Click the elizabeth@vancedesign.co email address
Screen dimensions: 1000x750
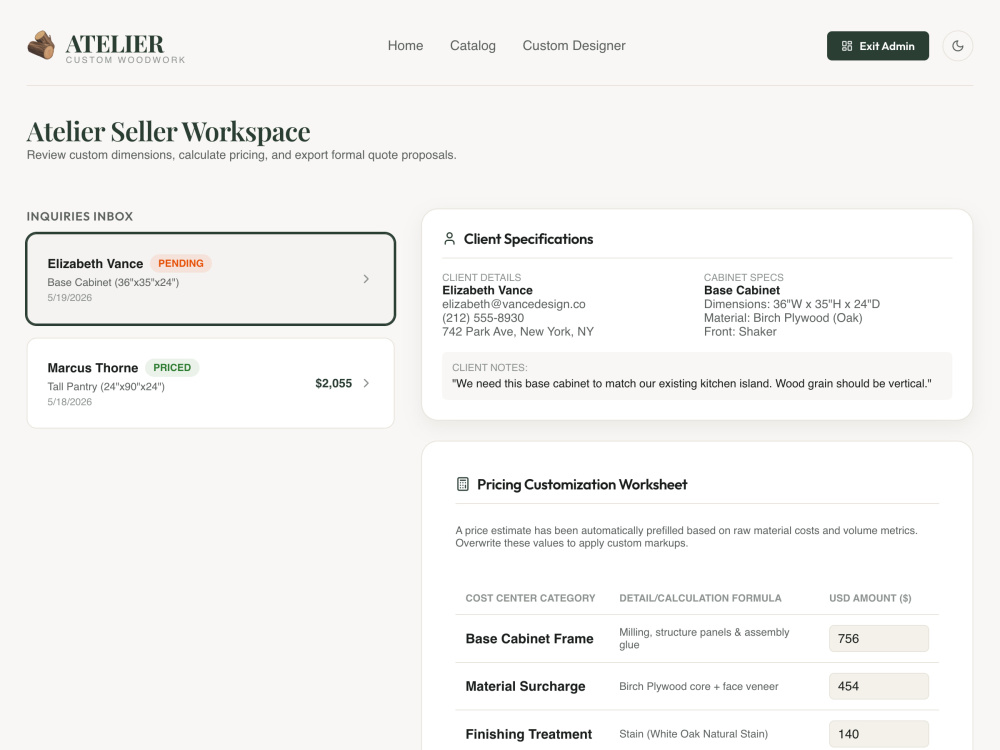pyautogui.click(x=514, y=304)
